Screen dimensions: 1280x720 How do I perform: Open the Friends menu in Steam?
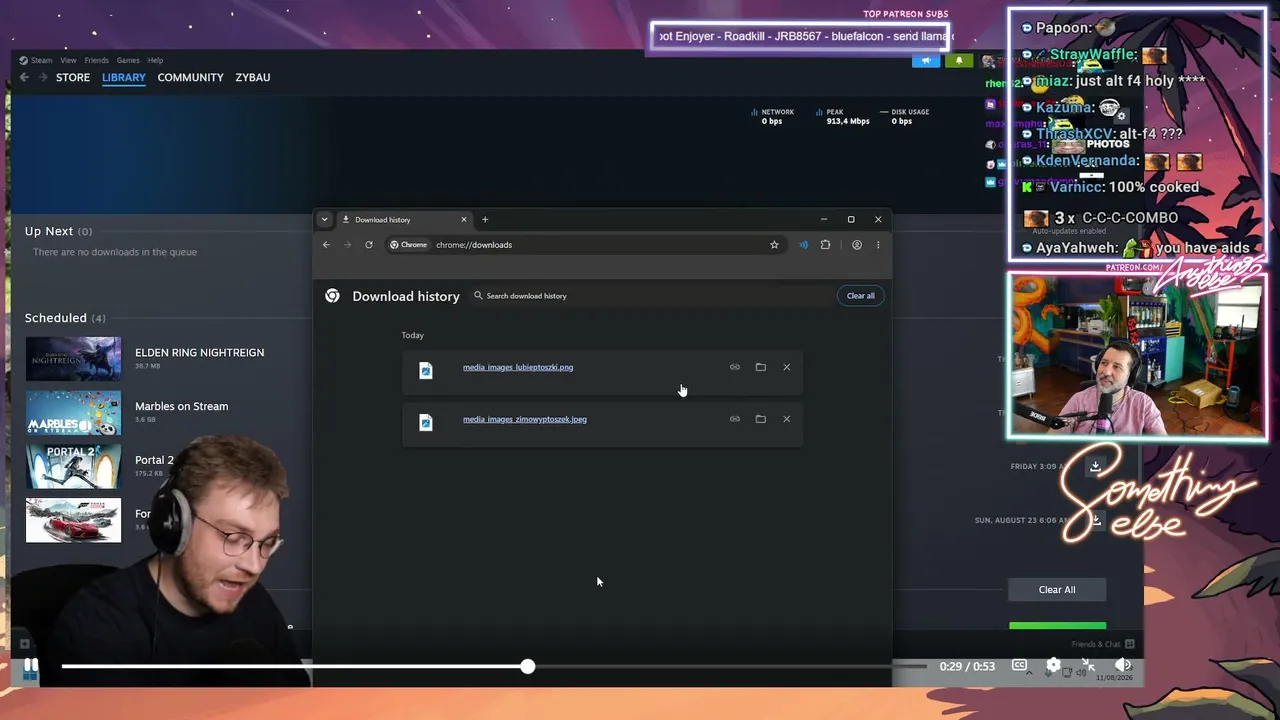point(97,60)
